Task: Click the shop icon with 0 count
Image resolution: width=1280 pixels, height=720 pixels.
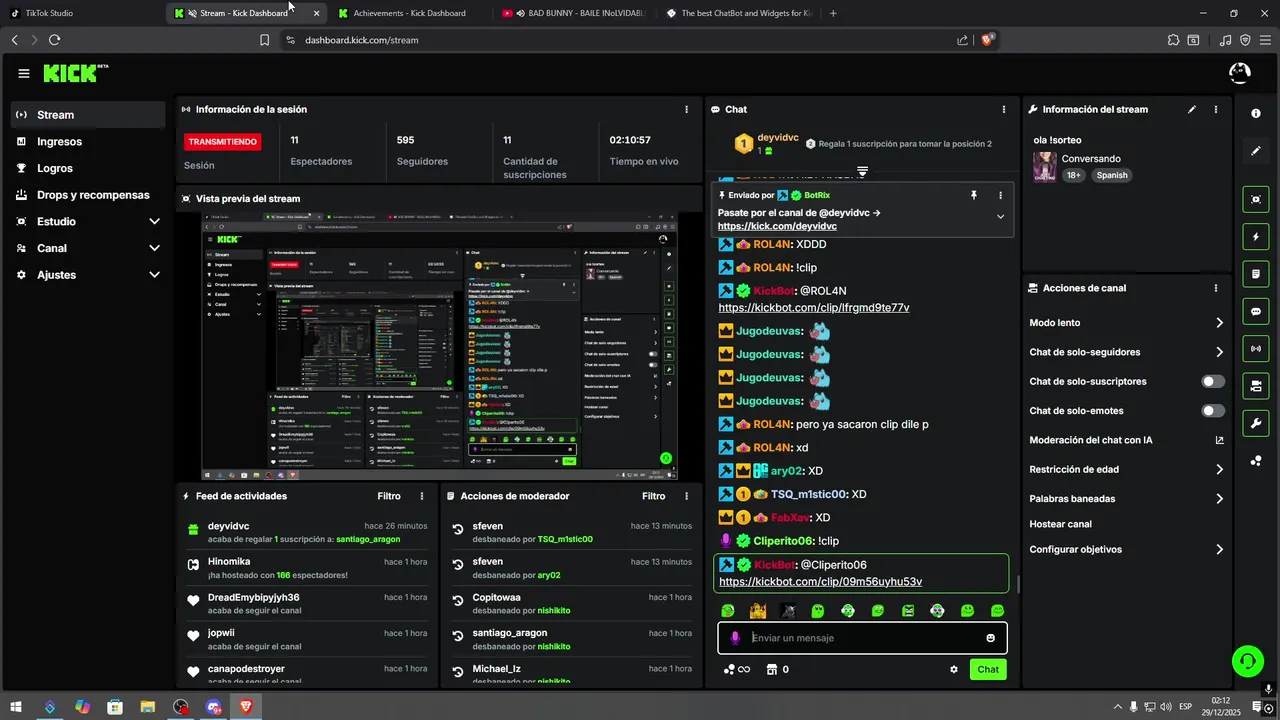Action: [777, 670]
